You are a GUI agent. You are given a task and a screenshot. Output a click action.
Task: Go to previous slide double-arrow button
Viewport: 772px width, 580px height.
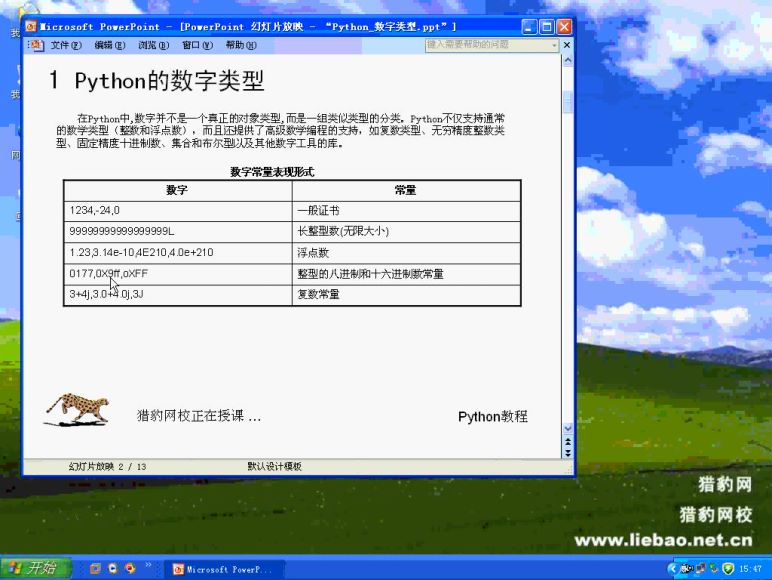tap(568, 442)
